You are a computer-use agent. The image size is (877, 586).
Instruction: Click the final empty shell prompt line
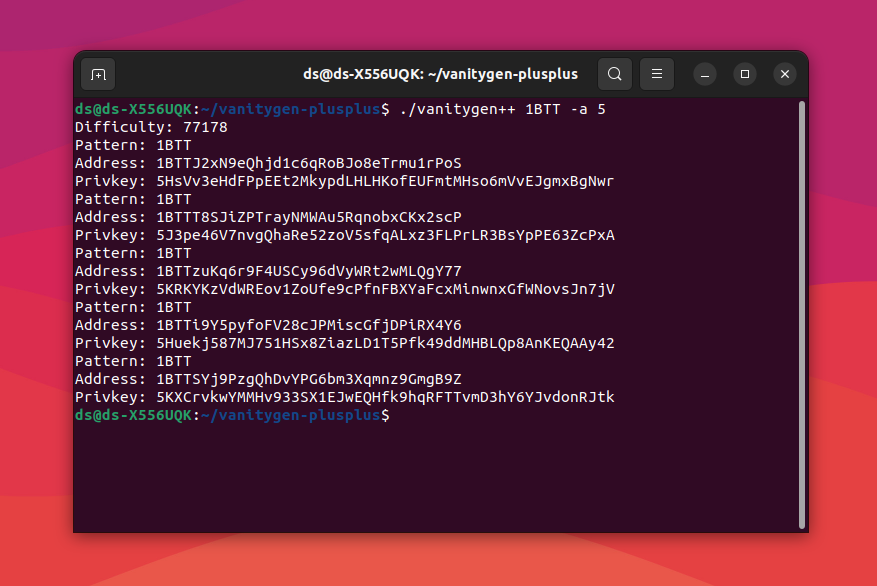[x=232, y=415]
